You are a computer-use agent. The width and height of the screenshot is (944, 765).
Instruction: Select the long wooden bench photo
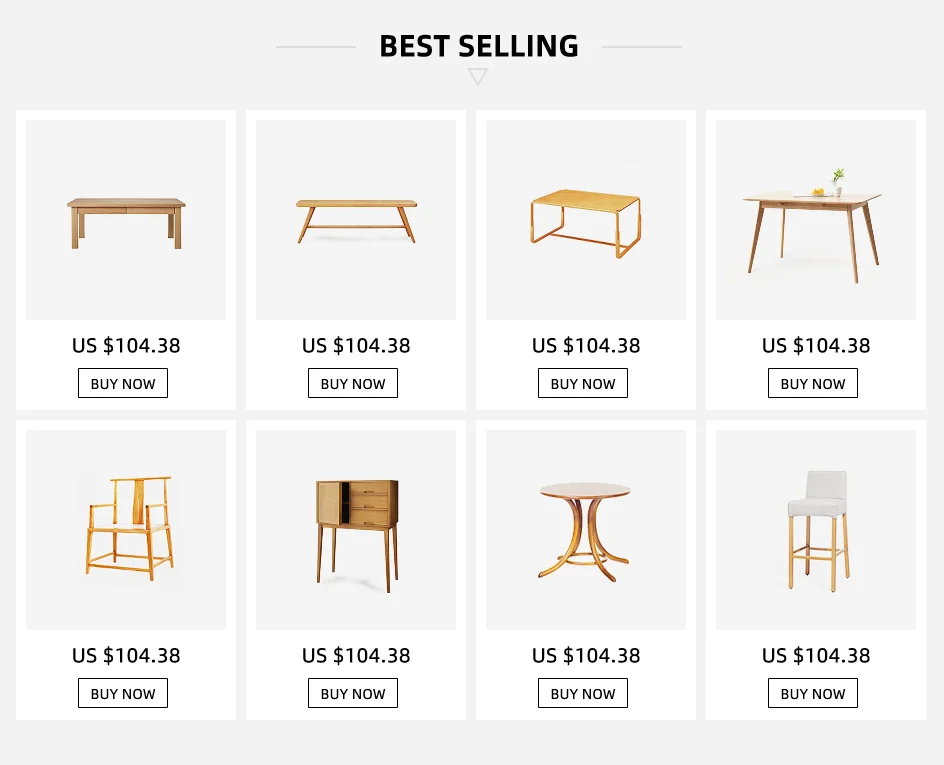356,220
